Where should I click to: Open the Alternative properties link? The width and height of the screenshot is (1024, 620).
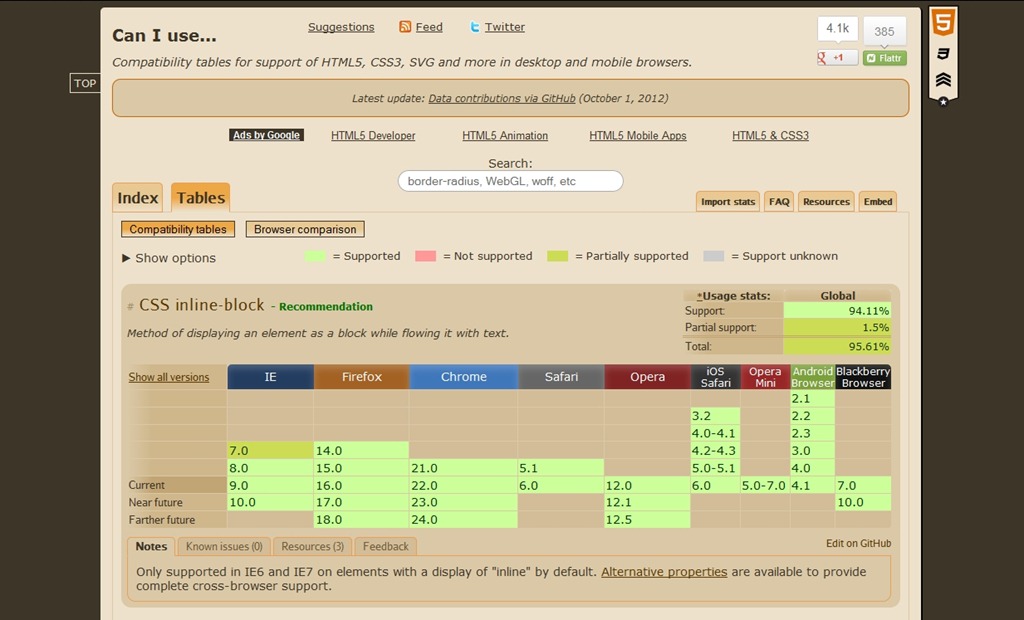(664, 572)
